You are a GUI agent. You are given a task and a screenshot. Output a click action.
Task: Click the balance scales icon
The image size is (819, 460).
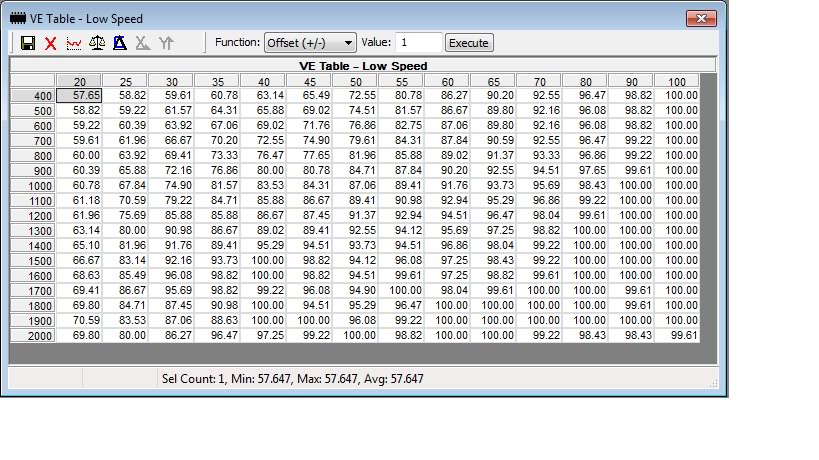coord(97,43)
